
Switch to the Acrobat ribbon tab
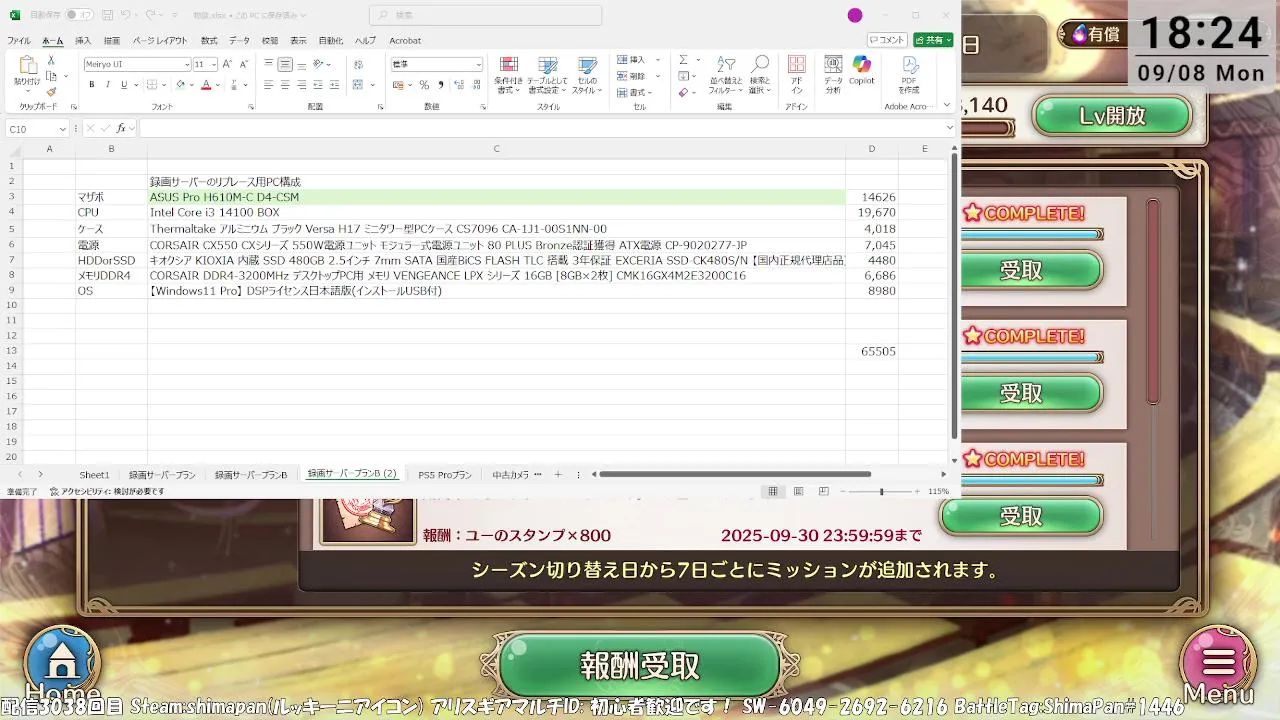click(405, 41)
